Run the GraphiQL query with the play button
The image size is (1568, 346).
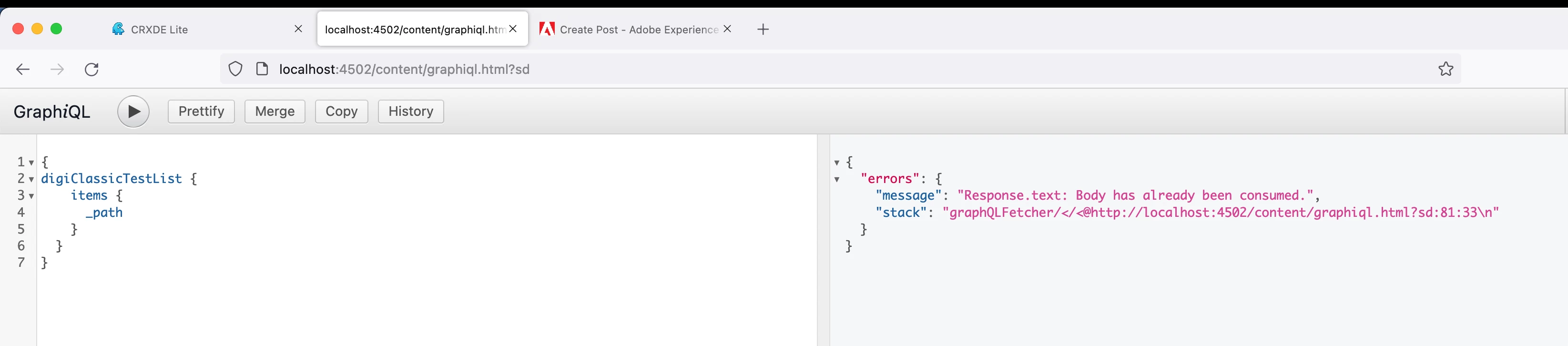(x=133, y=112)
